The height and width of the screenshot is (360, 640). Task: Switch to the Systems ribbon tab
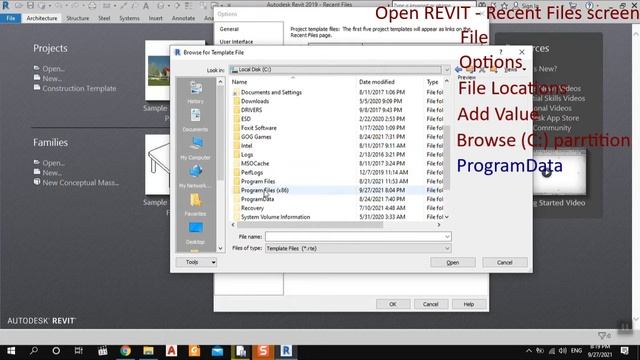pyautogui.click(x=129, y=18)
